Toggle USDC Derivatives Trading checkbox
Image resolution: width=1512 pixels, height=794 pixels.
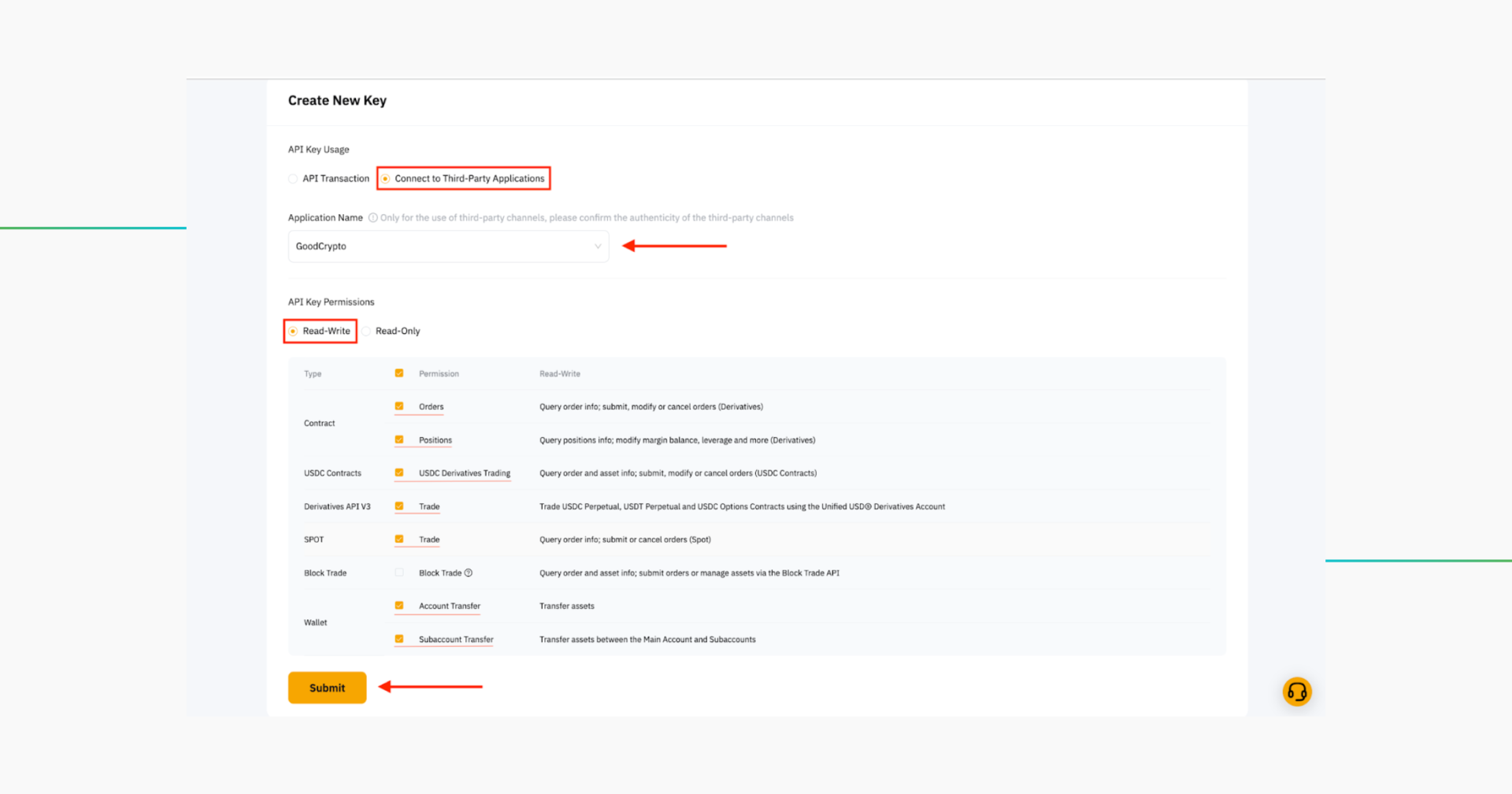tap(399, 473)
